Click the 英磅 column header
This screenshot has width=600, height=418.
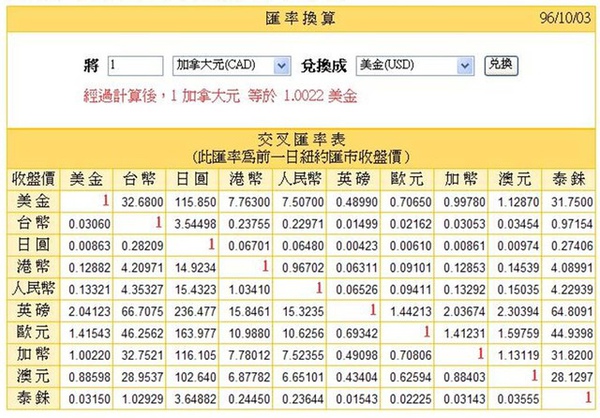[x=354, y=179]
